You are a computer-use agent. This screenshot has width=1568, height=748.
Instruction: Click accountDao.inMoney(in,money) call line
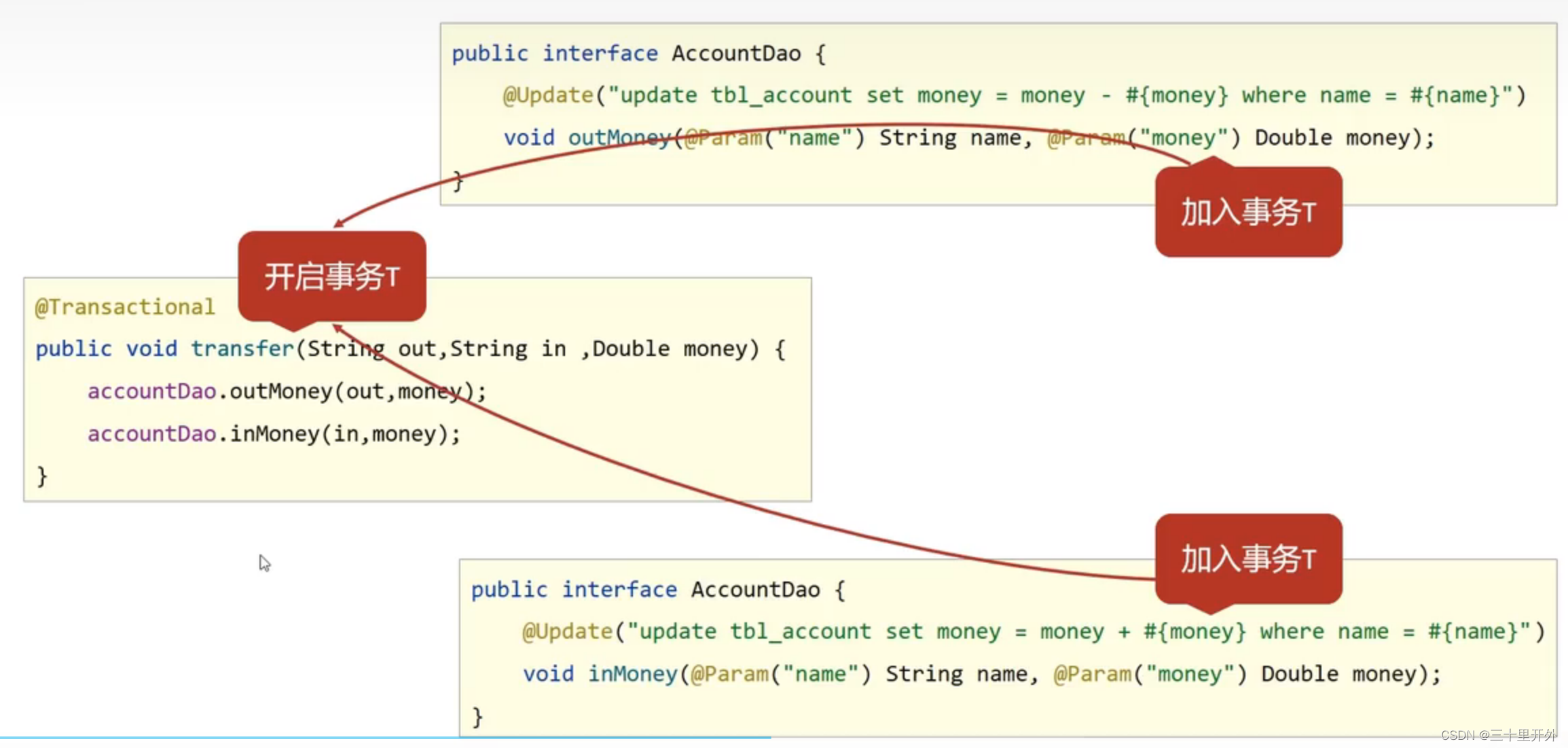point(274,434)
